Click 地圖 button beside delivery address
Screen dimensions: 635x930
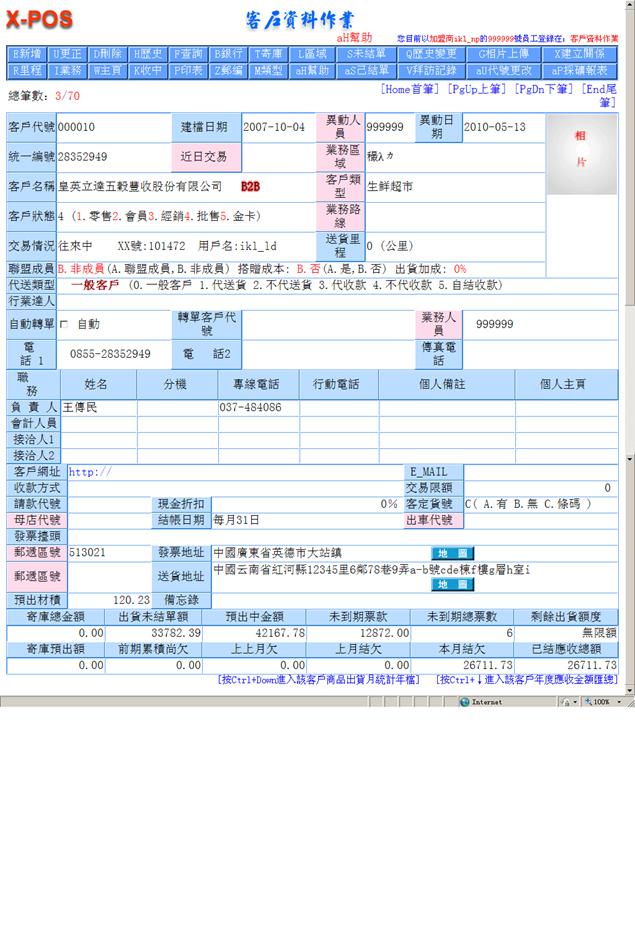[453, 584]
